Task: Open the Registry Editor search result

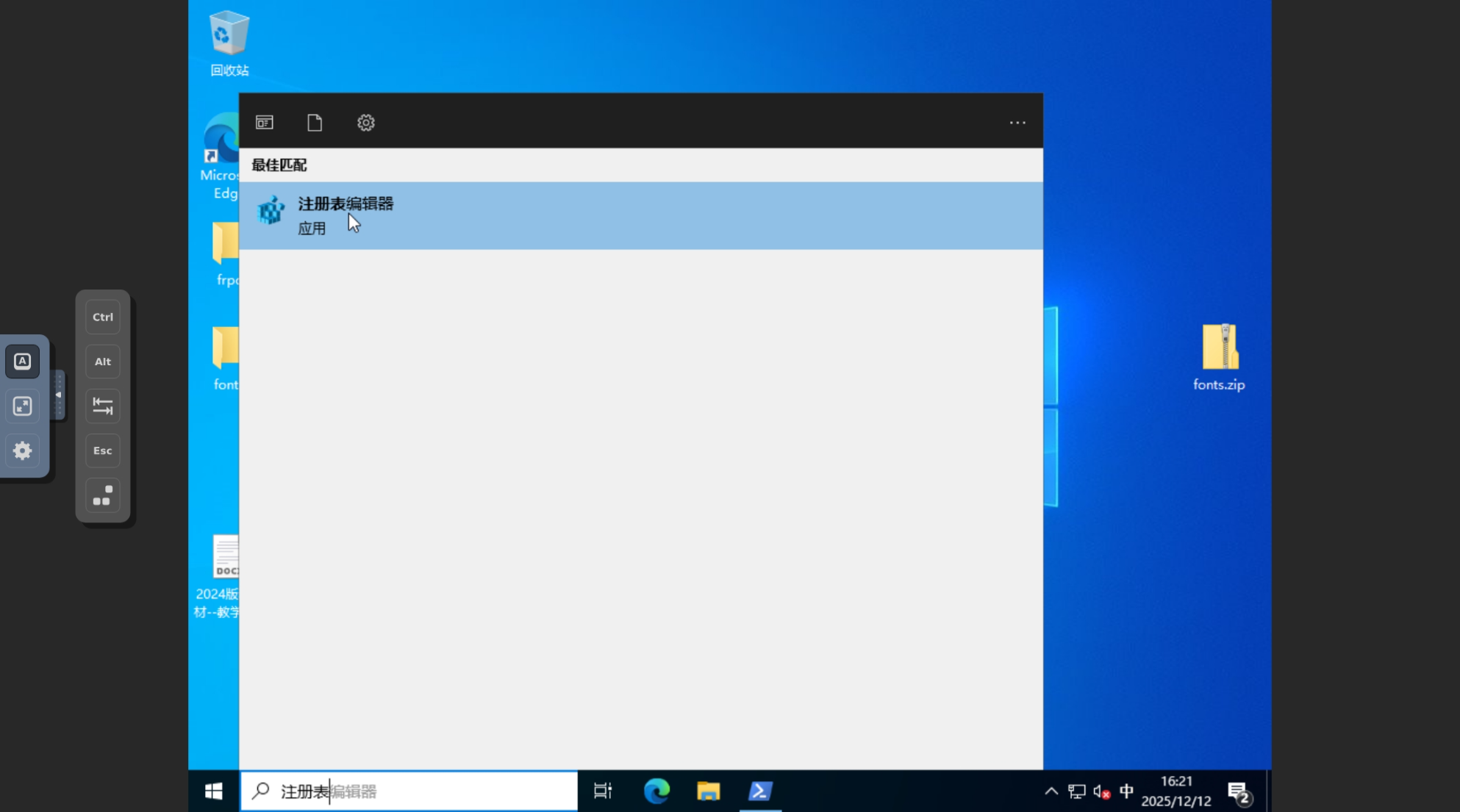Action: coord(346,215)
